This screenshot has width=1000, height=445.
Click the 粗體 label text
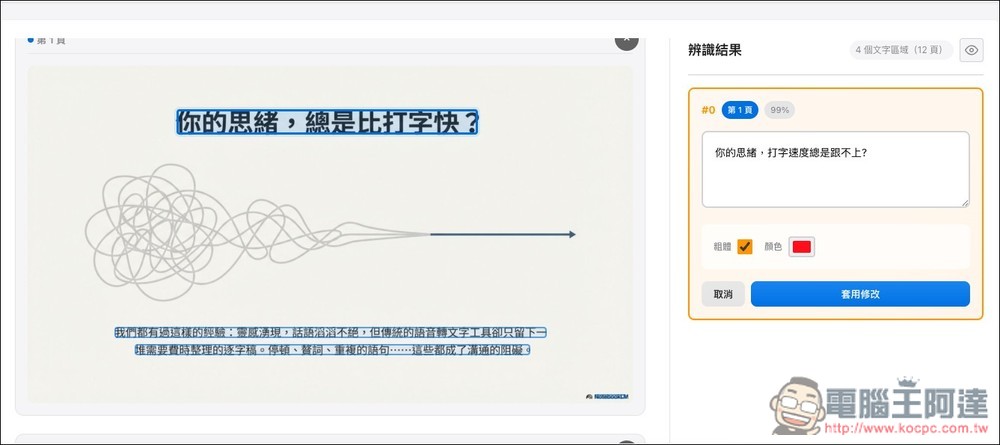[x=723, y=247]
